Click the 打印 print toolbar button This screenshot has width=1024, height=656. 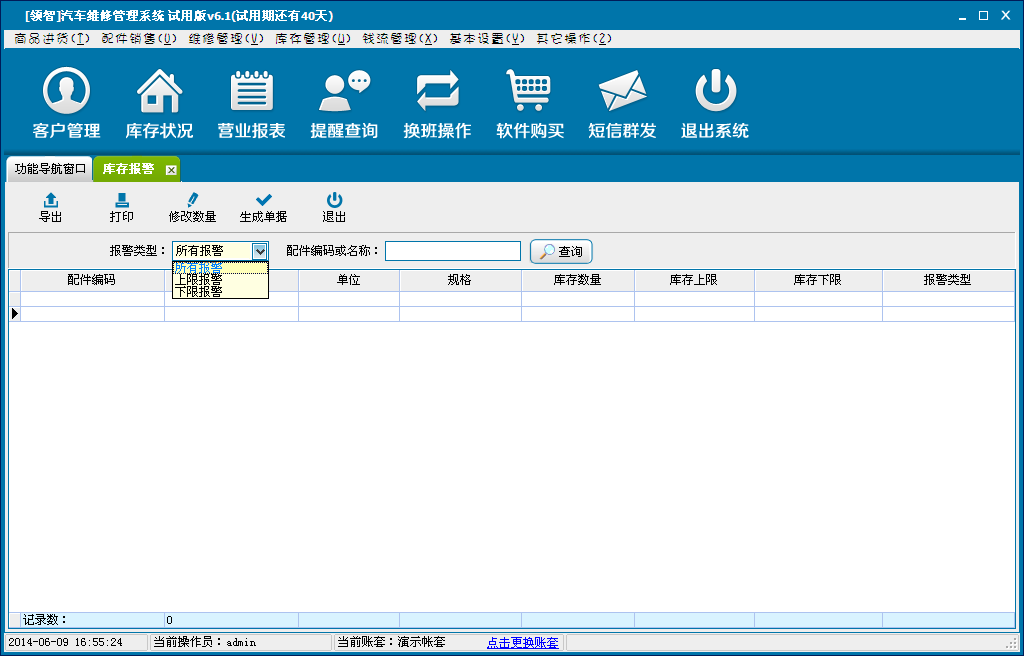[x=121, y=208]
